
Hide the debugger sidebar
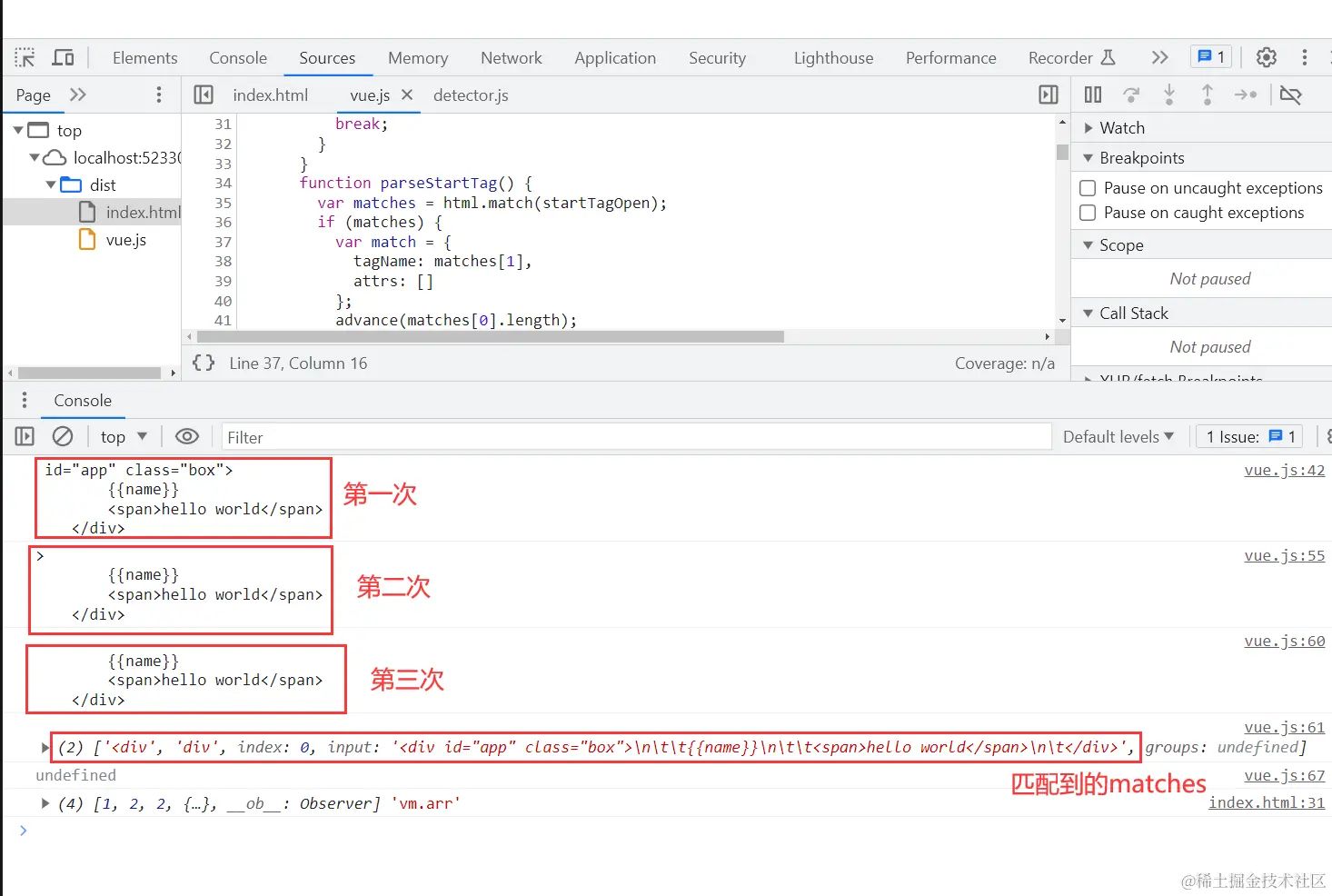point(1049,95)
